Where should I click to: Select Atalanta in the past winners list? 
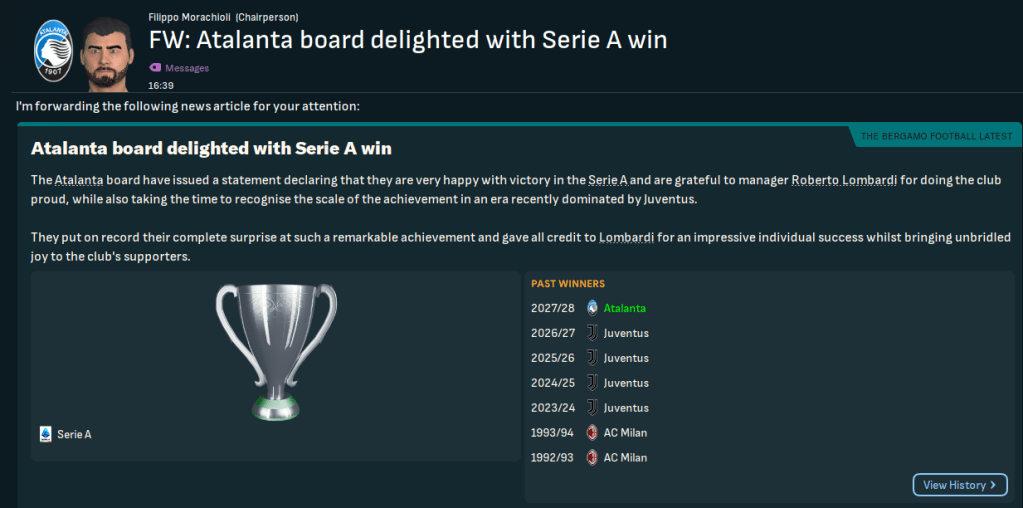point(625,308)
